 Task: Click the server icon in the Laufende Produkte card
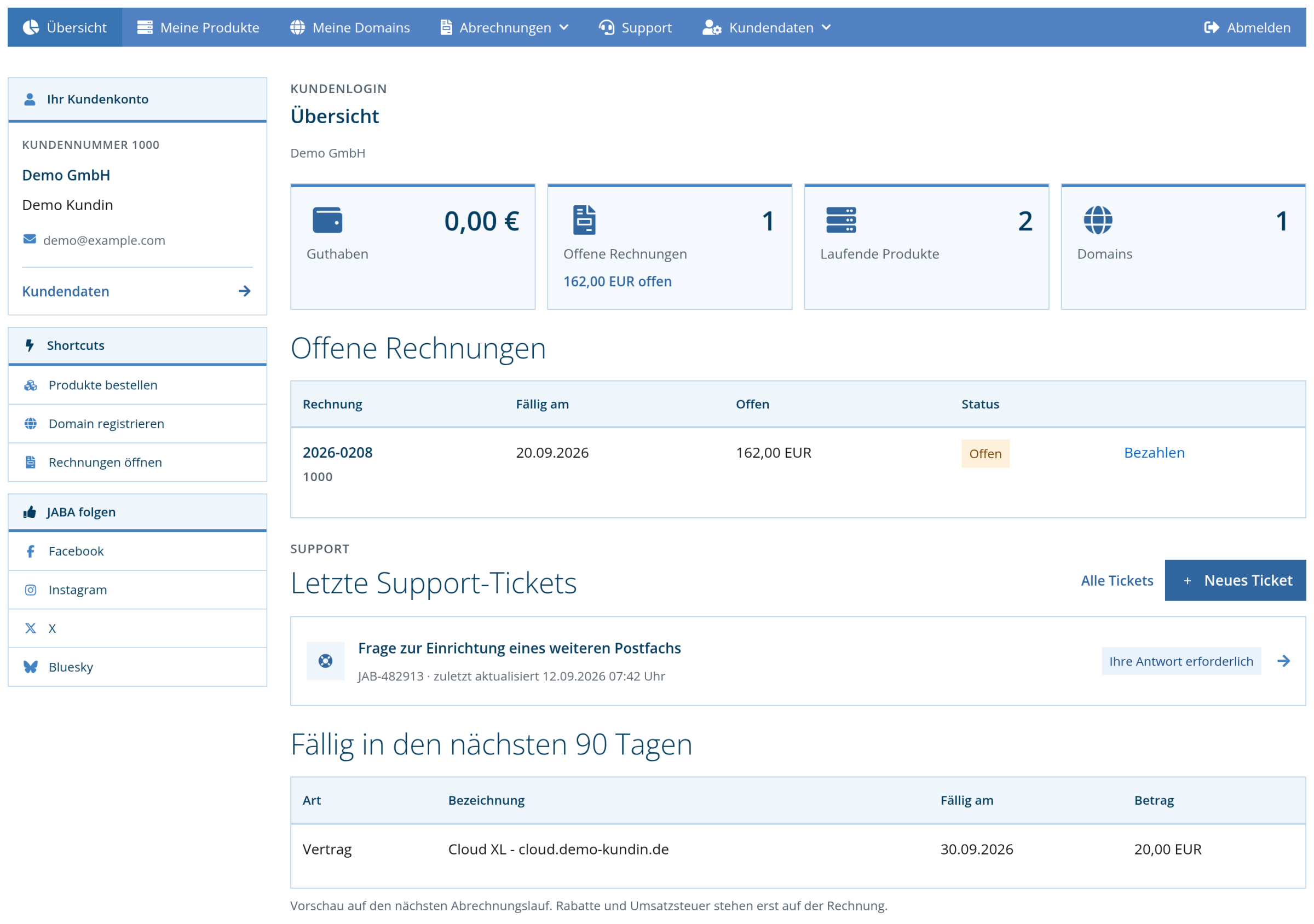[842, 220]
